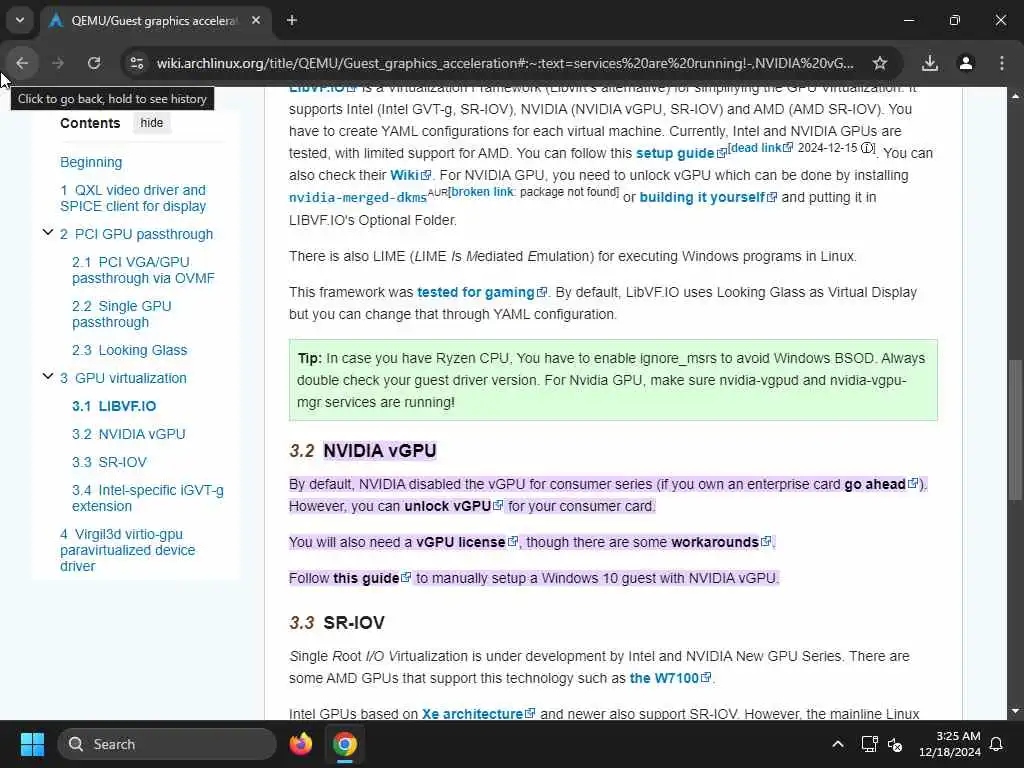Open the LibVF.IO Wiki link

click(x=410, y=175)
